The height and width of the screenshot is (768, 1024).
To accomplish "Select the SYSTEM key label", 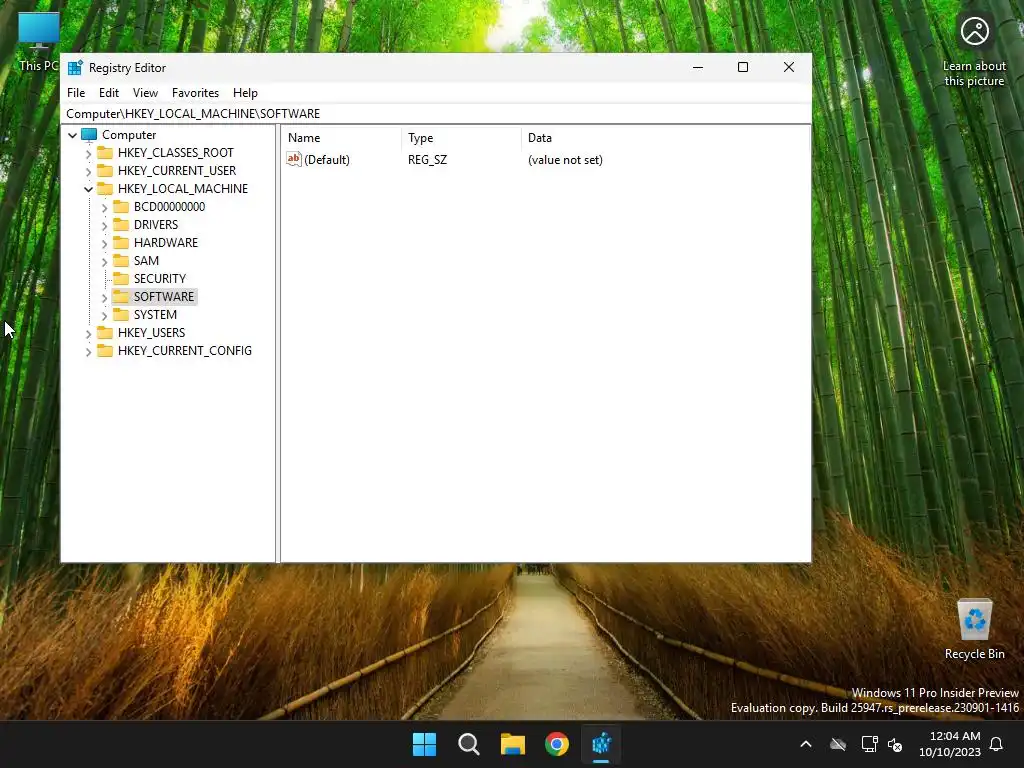I will [x=155, y=314].
